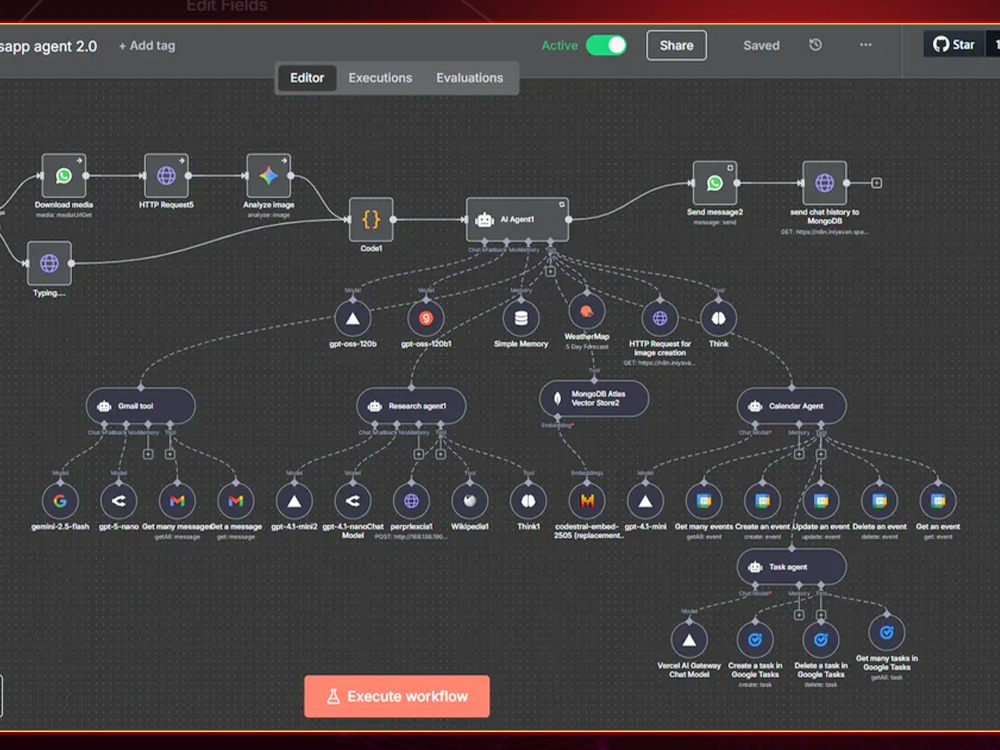The width and height of the screenshot is (1000, 750).
Task: Select the Think tool node
Action: click(719, 318)
